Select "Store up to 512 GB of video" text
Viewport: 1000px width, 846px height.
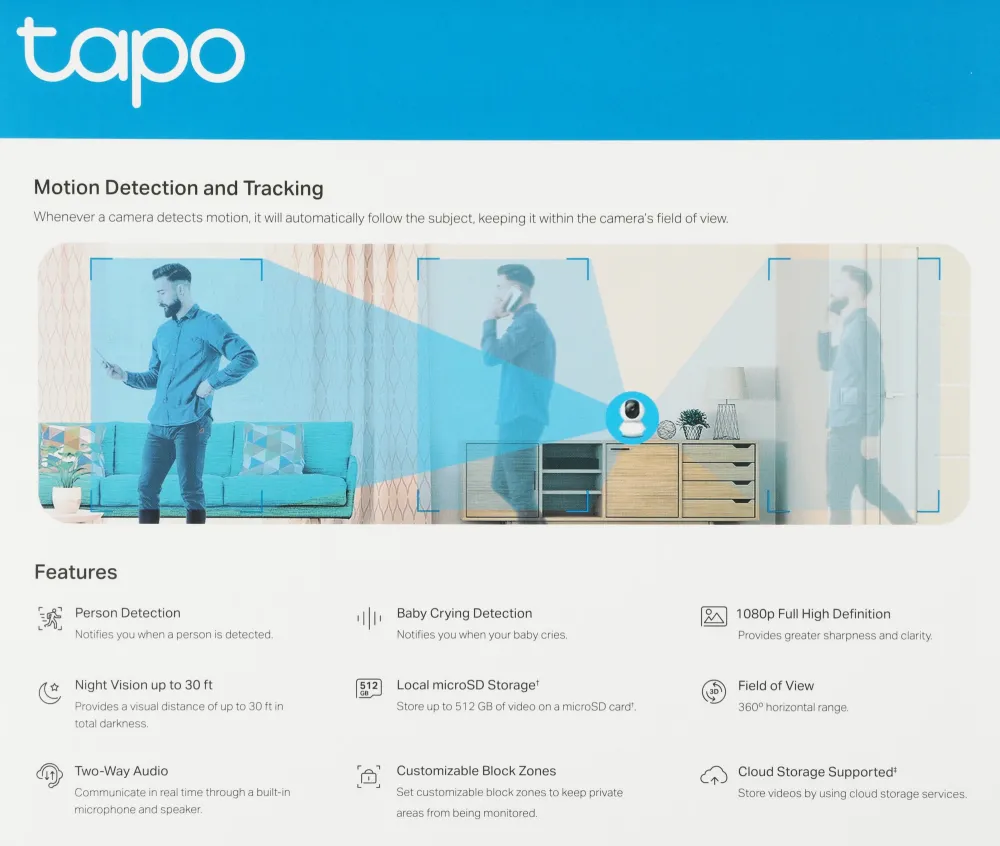(x=516, y=706)
